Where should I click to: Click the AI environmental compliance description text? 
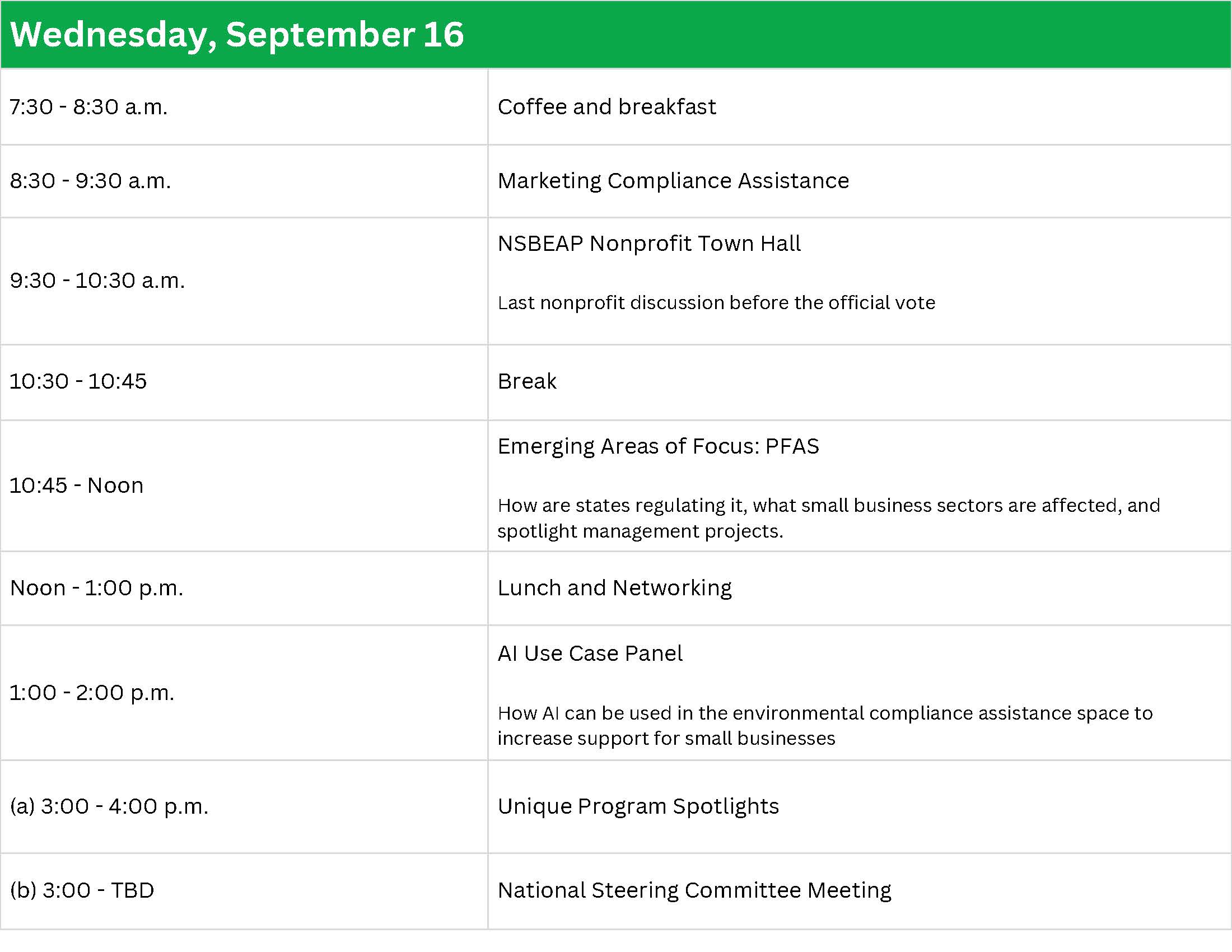point(825,725)
